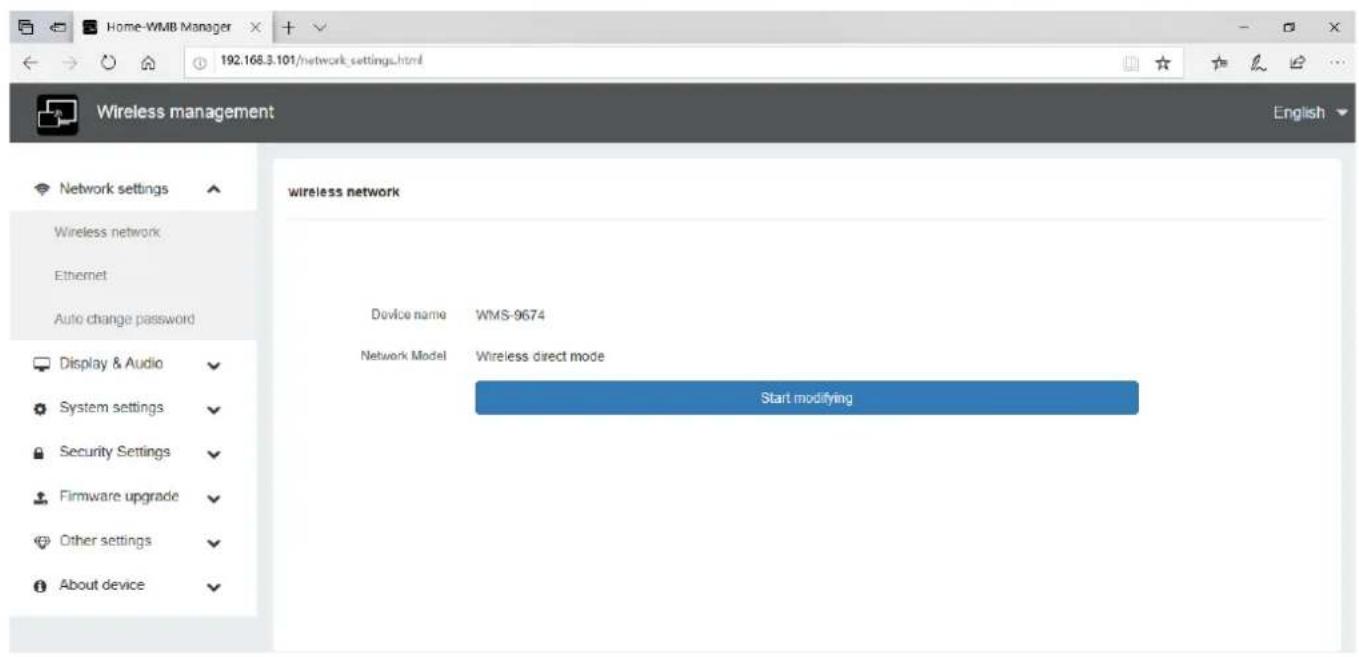Click the Network Model label

[x=403, y=356]
